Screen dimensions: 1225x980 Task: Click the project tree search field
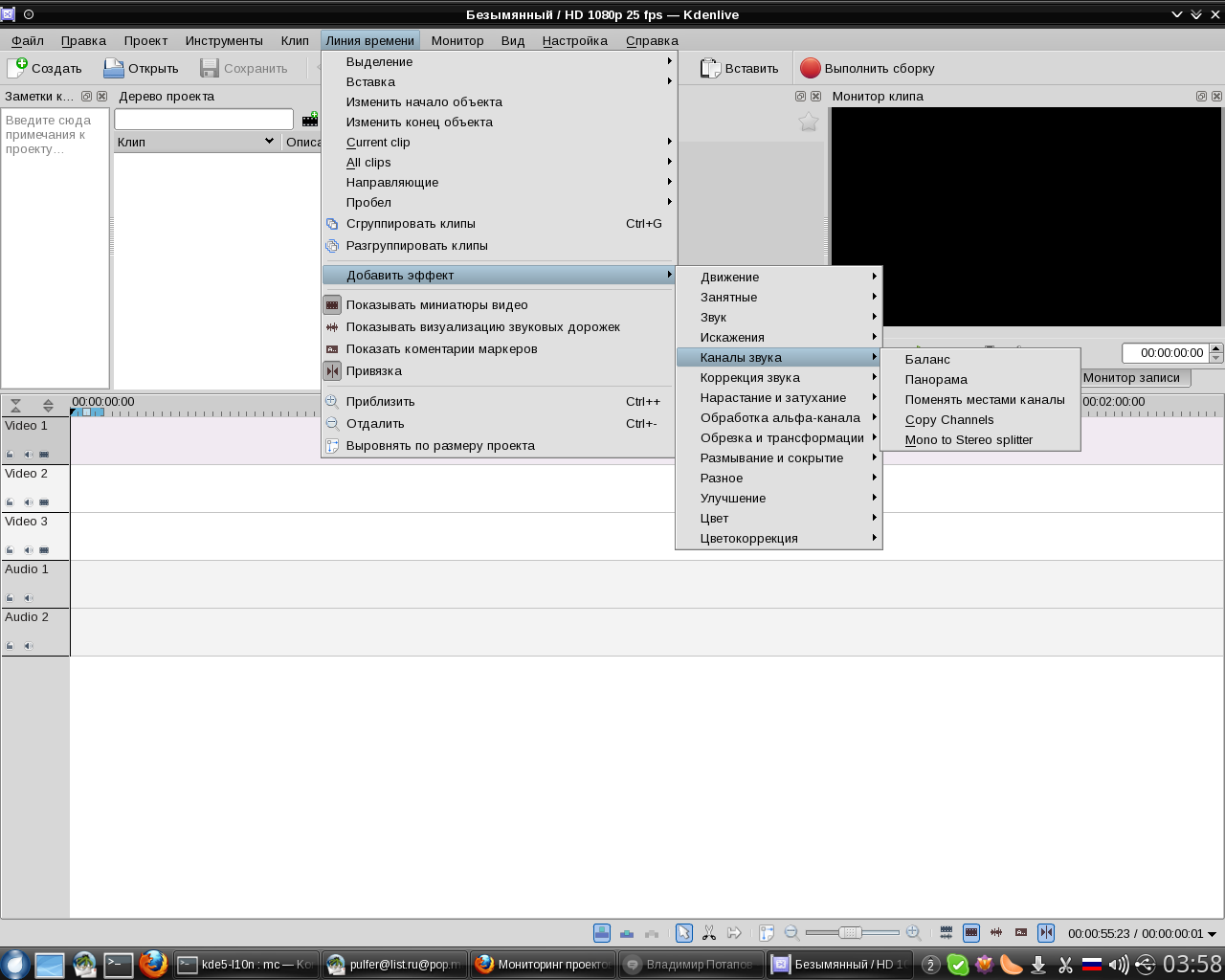204,119
